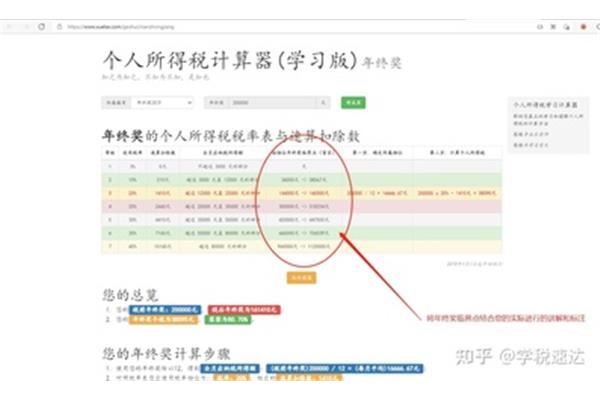600x400 pixels.
Task: Click the blue 200000 / 12 formula badge
Action: coord(345,369)
